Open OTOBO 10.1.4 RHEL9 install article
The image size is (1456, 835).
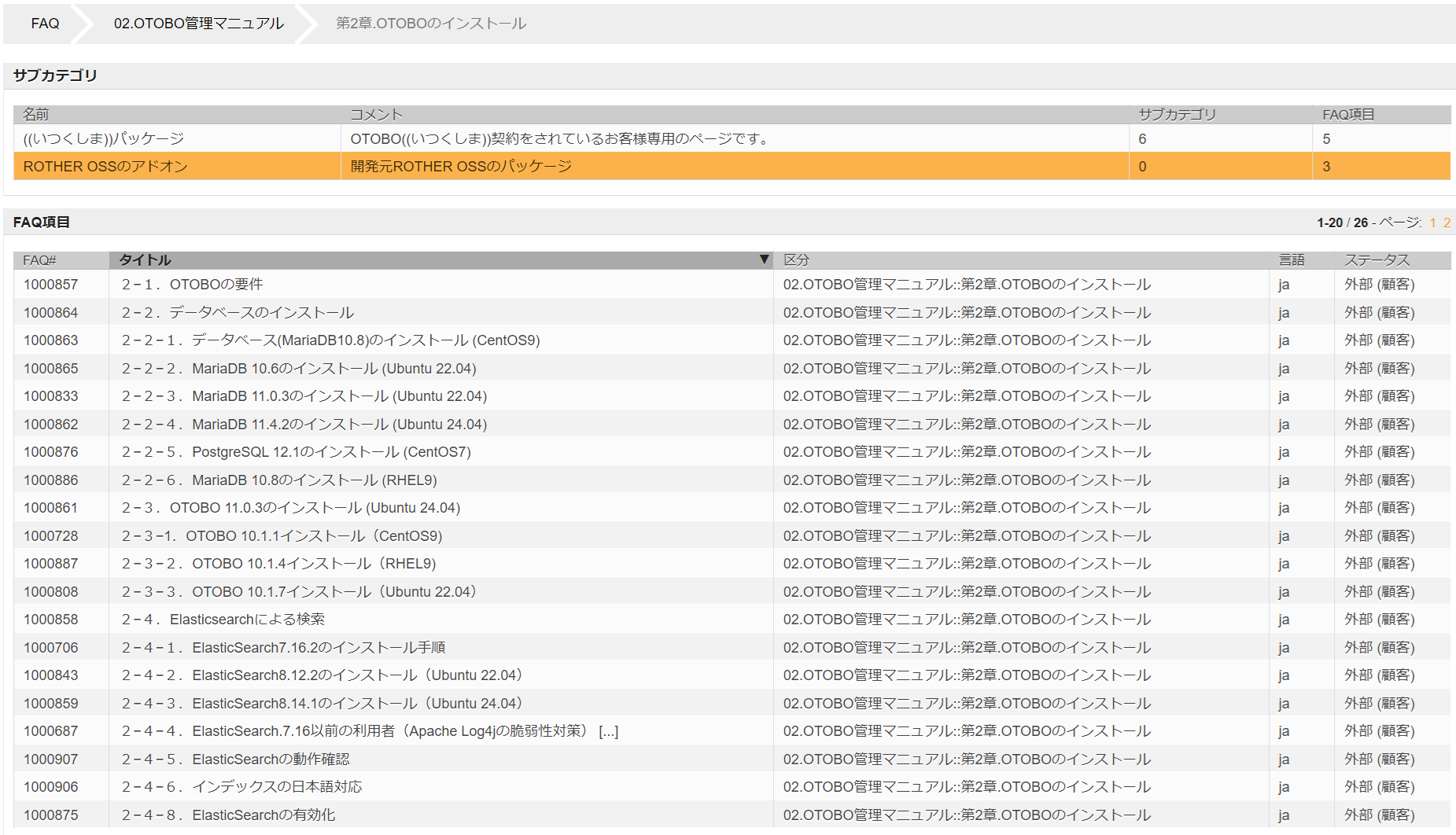click(278, 564)
